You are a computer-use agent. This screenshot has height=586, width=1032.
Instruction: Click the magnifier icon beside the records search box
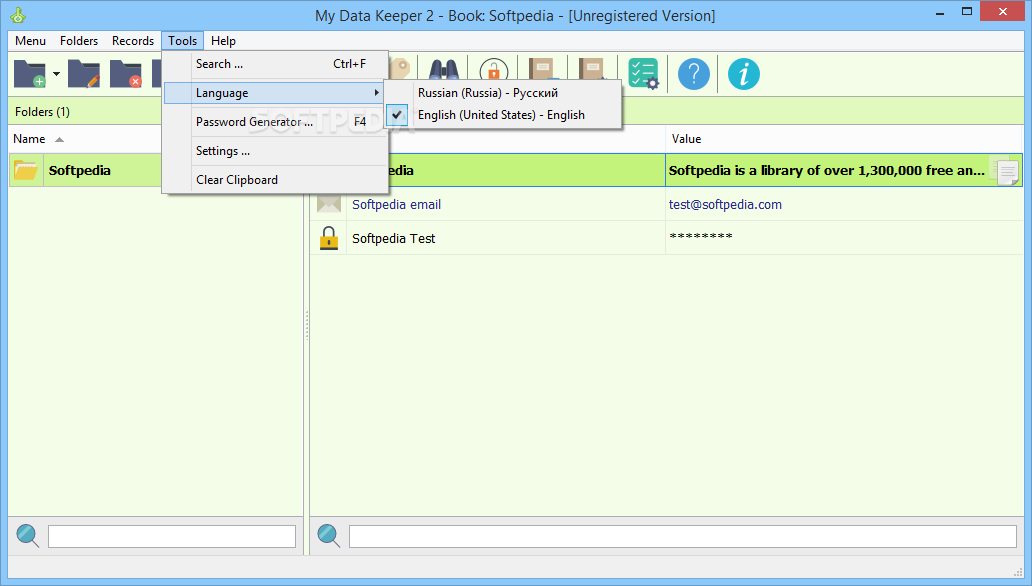click(x=328, y=536)
